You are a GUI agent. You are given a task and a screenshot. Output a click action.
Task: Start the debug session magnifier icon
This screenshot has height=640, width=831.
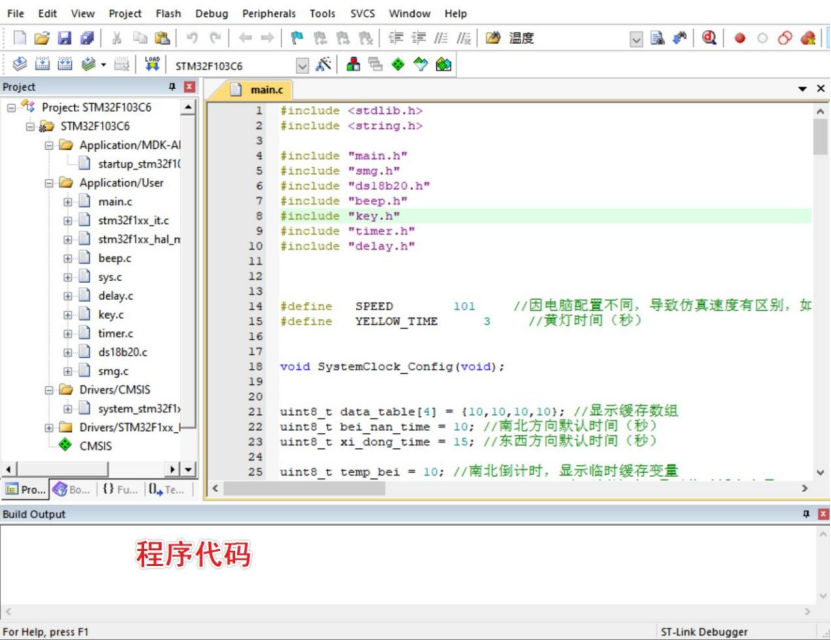[709, 38]
